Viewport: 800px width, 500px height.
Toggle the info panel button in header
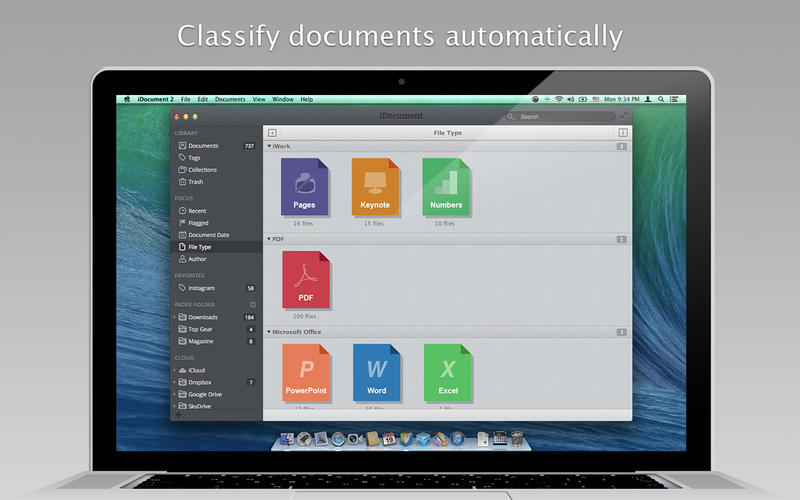point(623,133)
